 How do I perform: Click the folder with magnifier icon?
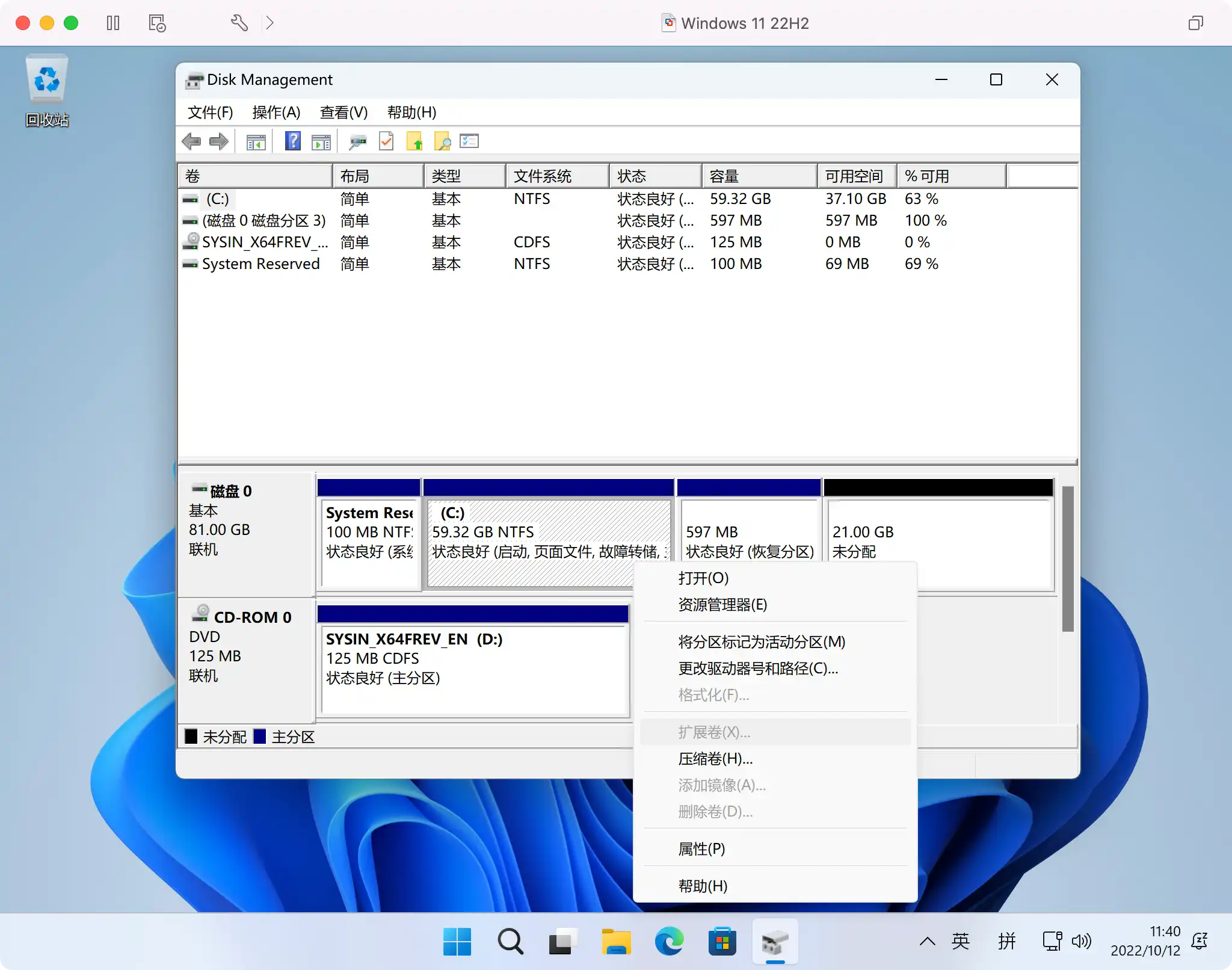pos(442,142)
